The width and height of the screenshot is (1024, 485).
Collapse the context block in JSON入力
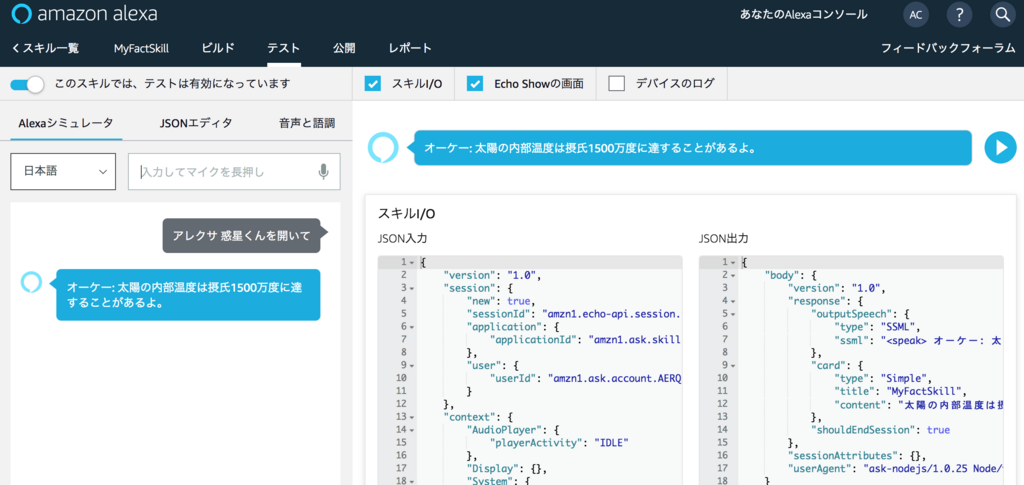411,416
